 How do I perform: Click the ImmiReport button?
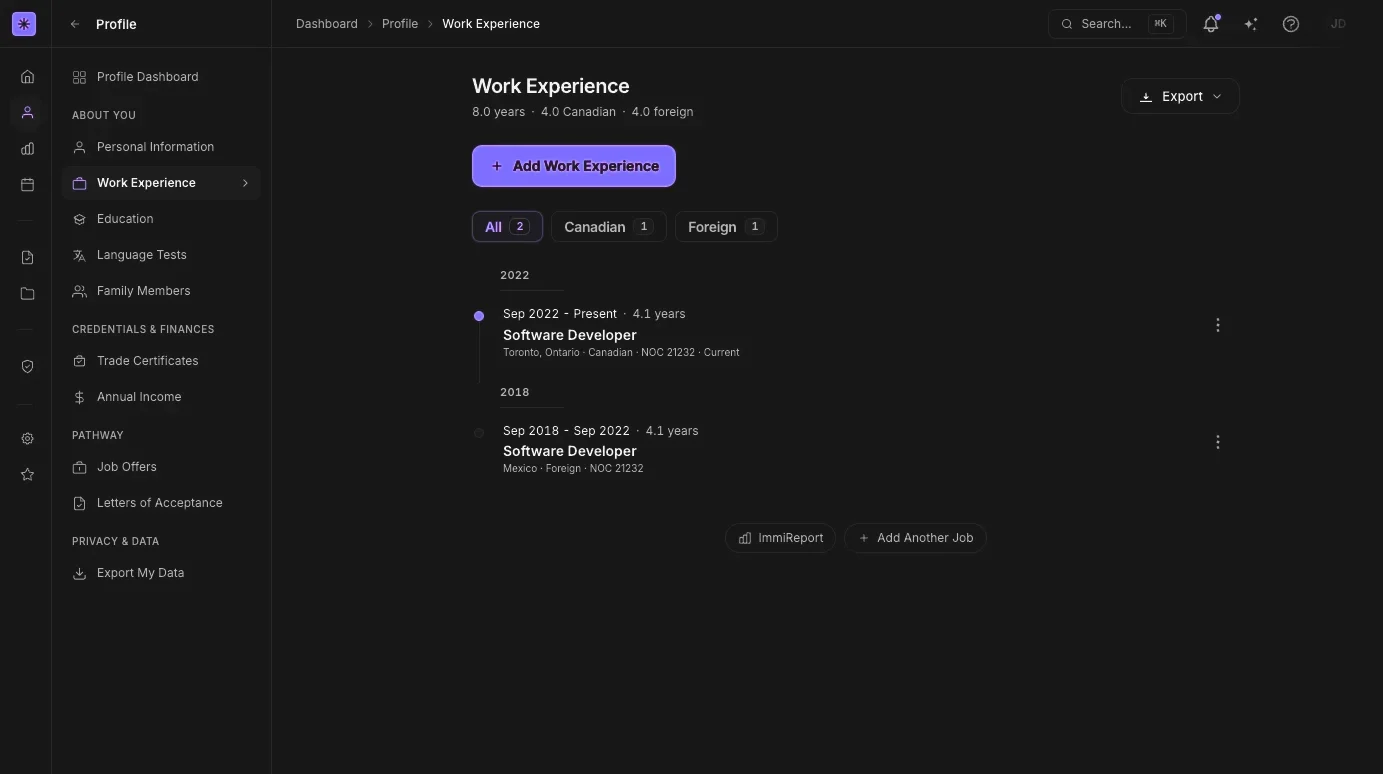tap(780, 538)
